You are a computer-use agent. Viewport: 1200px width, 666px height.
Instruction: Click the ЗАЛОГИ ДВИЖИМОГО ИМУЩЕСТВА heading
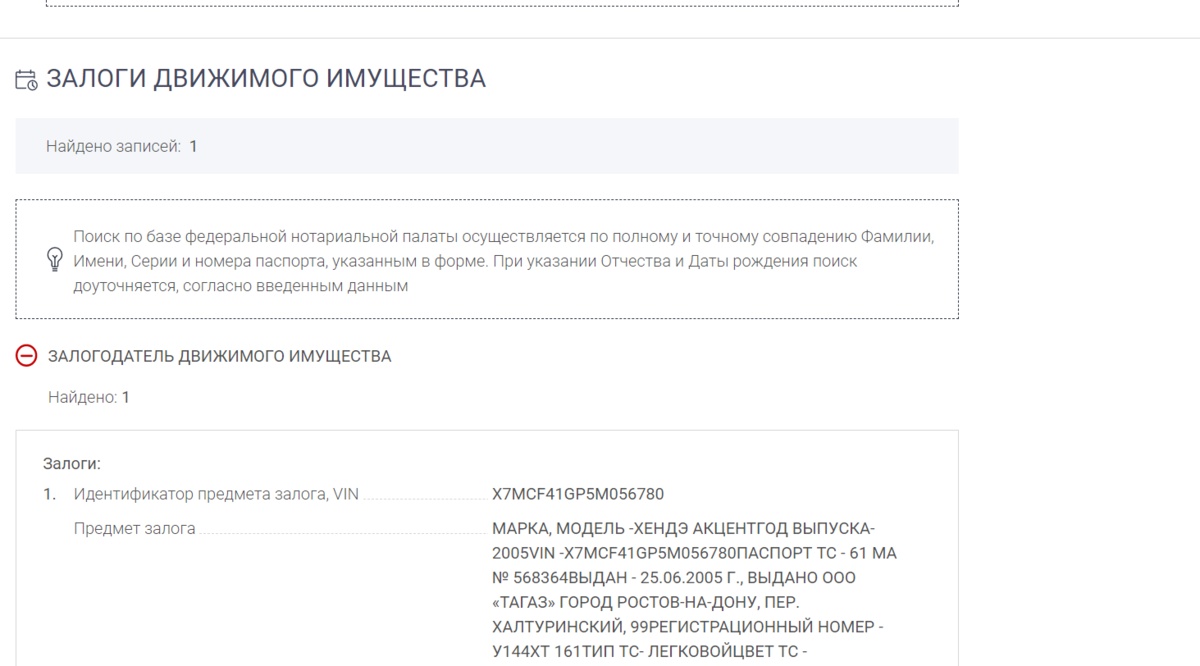266,79
